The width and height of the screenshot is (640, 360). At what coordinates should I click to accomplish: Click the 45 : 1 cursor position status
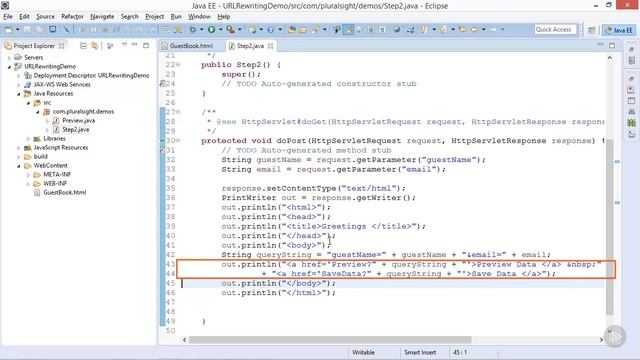pyautogui.click(x=460, y=352)
